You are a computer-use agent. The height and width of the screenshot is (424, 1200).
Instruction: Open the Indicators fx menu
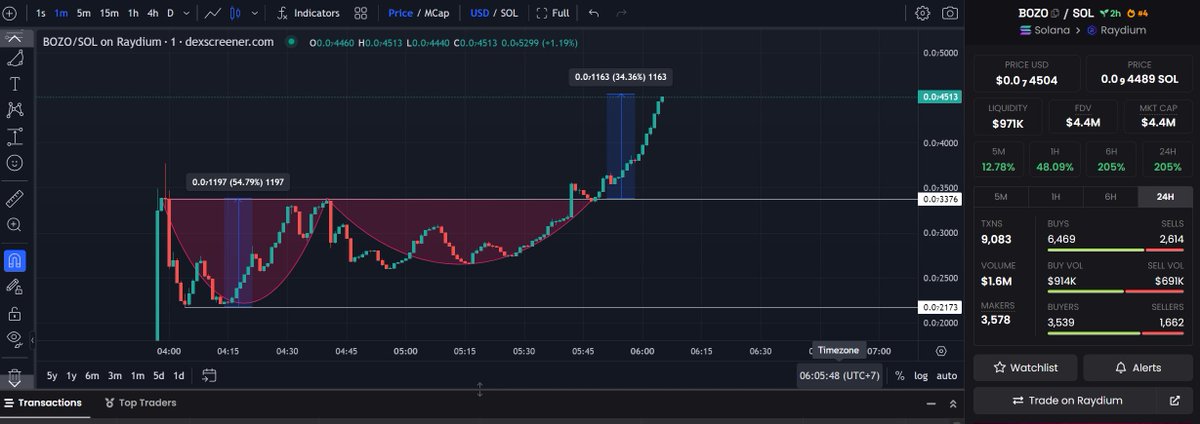click(309, 13)
